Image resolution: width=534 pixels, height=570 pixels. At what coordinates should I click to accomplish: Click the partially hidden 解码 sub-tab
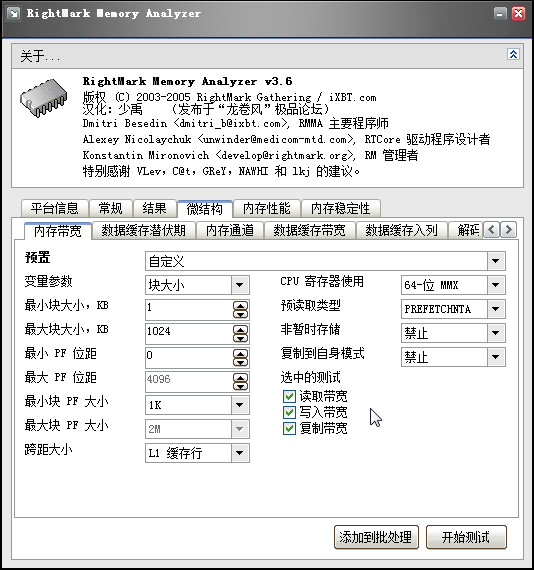467,230
